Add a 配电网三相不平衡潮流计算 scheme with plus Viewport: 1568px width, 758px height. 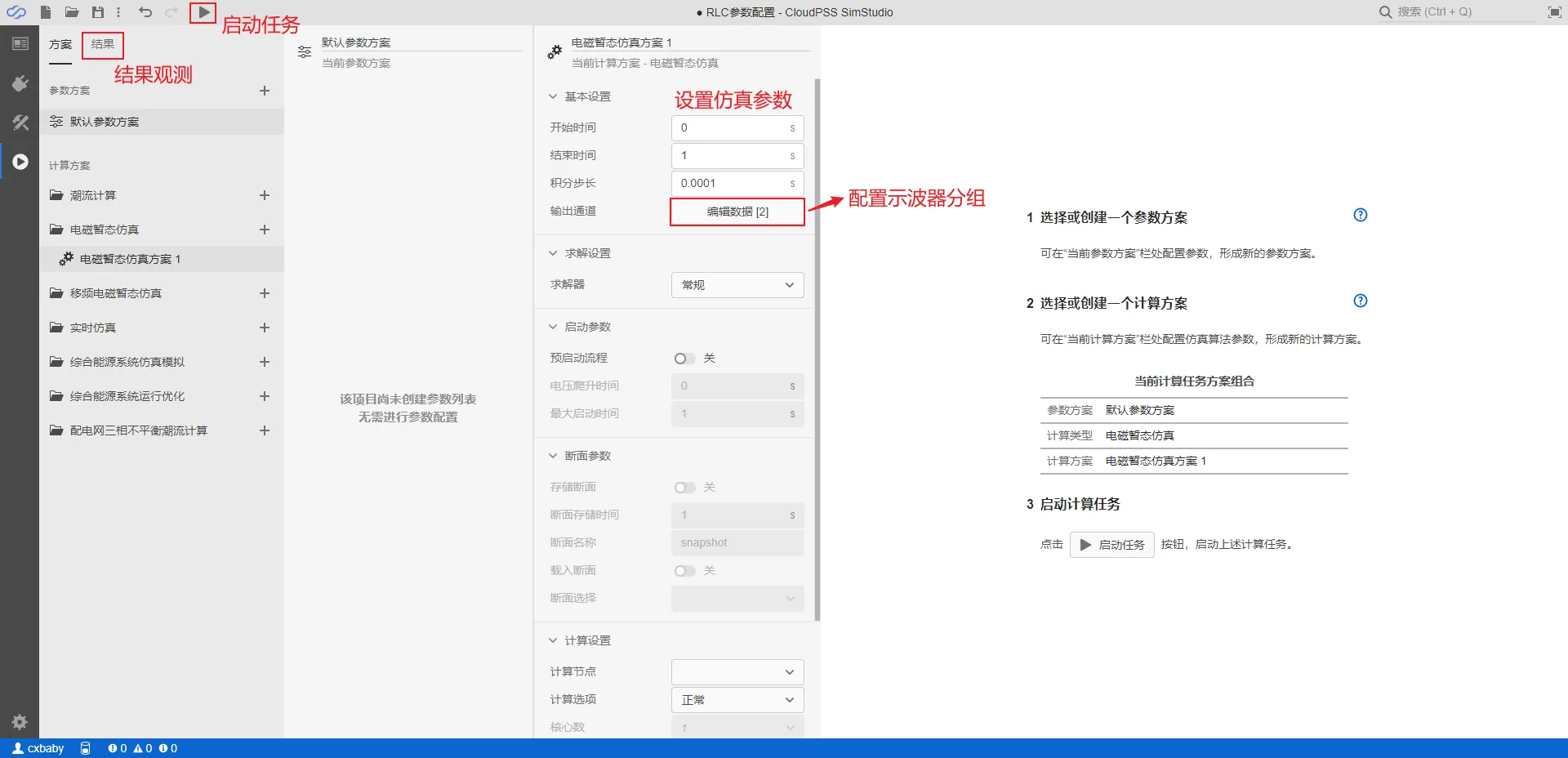tap(265, 430)
